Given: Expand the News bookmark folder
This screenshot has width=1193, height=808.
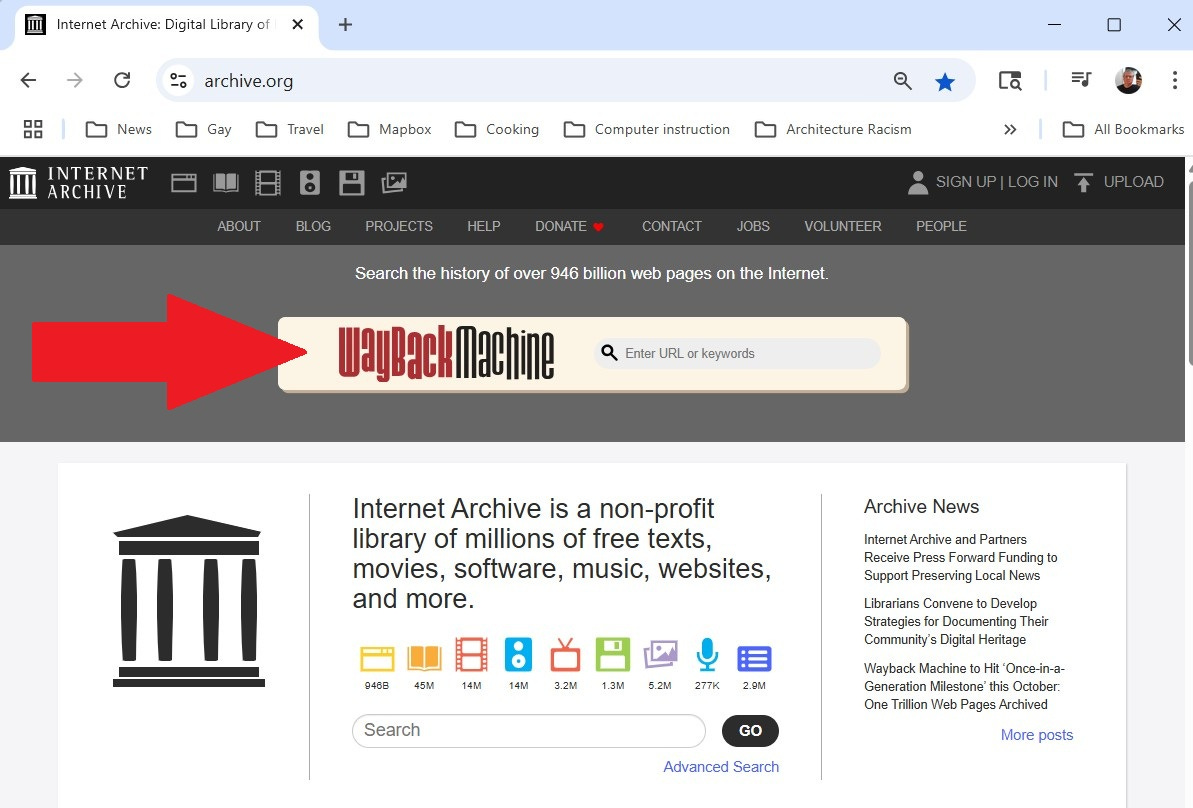Looking at the screenshot, I should tap(119, 129).
